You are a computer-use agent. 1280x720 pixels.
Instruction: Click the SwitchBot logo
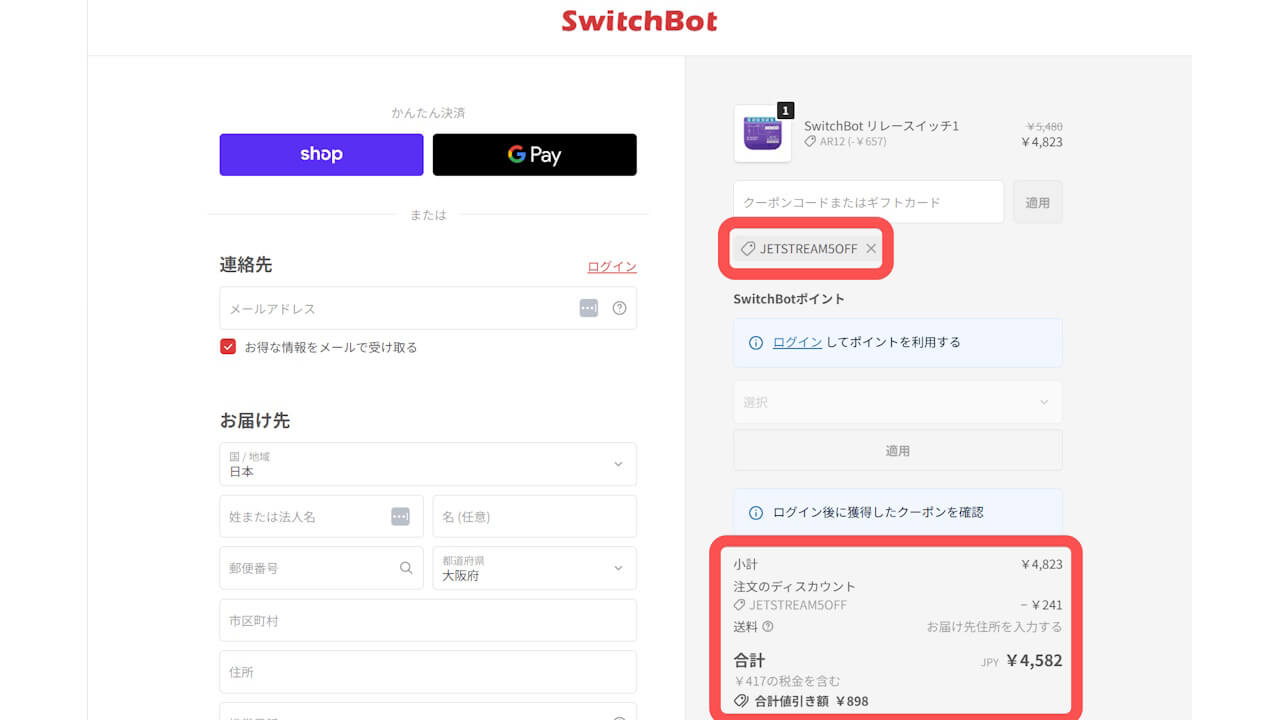639,21
